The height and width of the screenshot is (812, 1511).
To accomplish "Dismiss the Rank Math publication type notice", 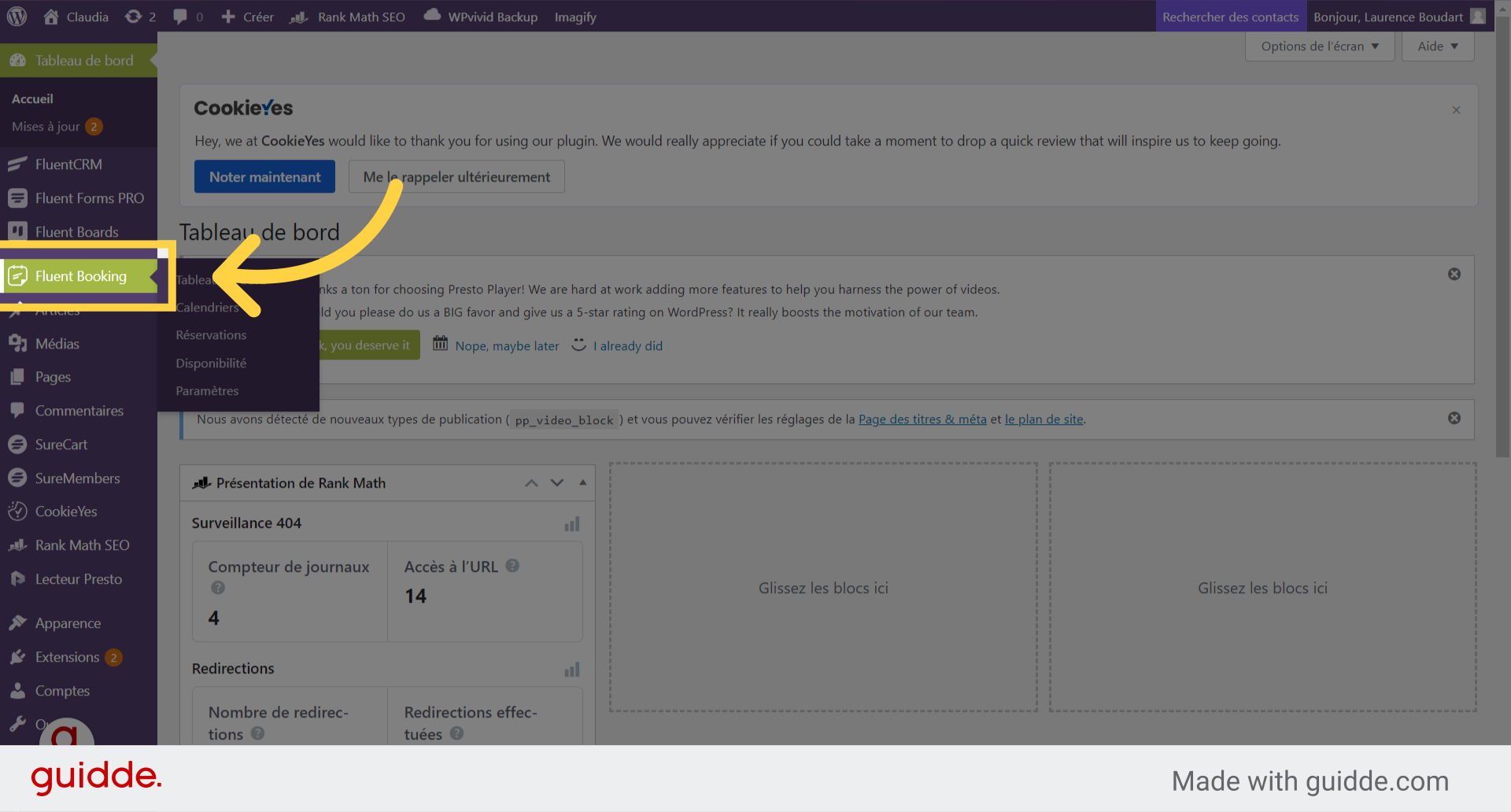I will pyautogui.click(x=1454, y=418).
